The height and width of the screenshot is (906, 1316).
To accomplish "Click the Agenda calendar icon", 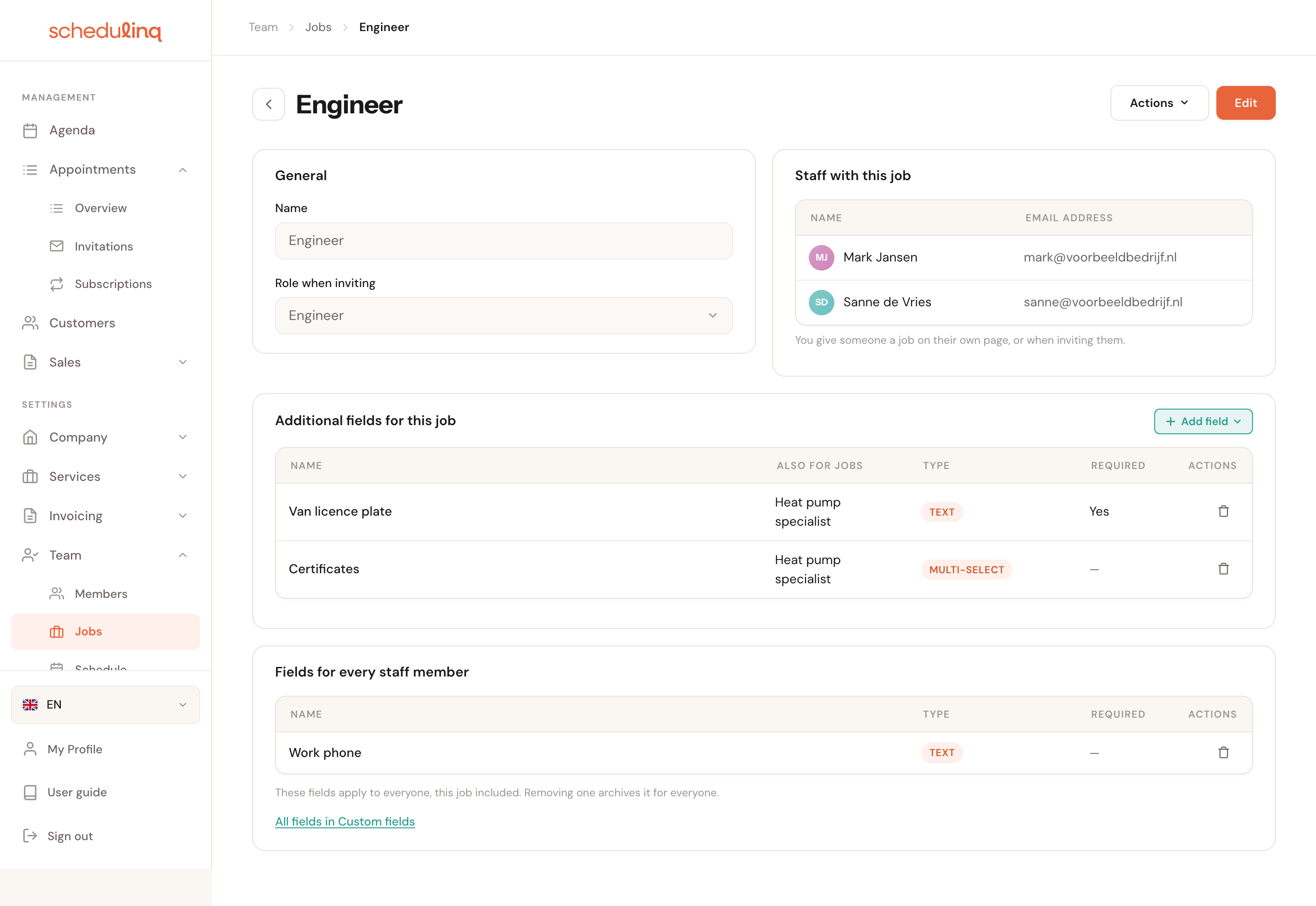I will [x=30, y=131].
